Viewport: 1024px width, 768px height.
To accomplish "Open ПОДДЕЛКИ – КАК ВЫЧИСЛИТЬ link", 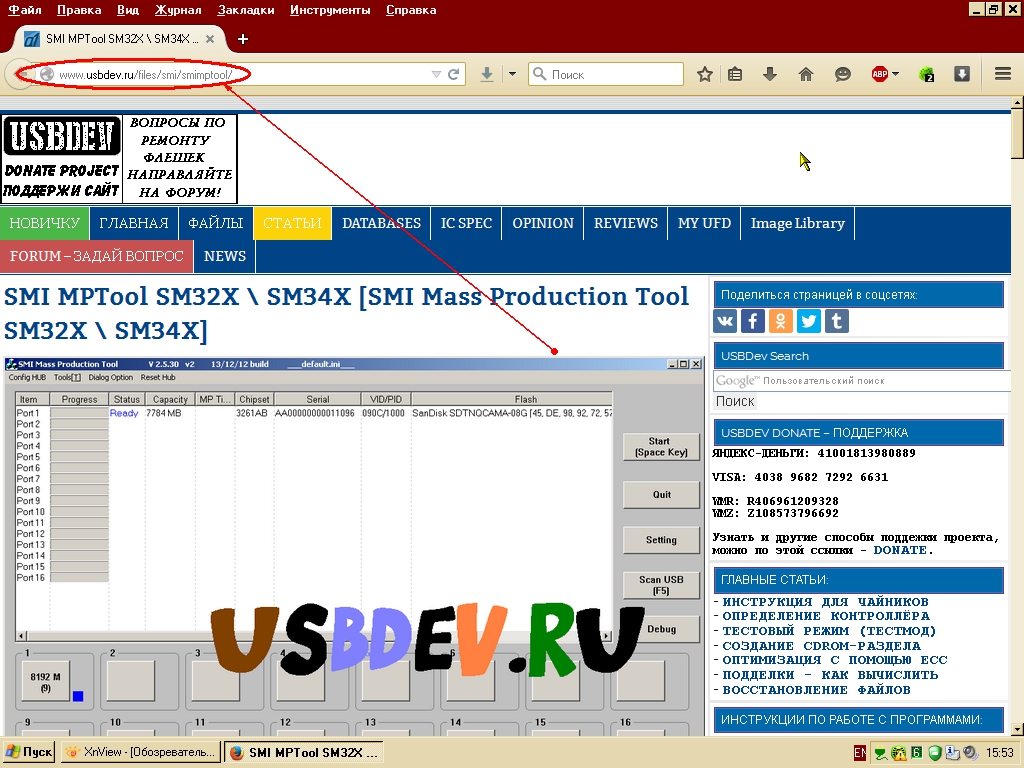I will (x=830, y=675).
